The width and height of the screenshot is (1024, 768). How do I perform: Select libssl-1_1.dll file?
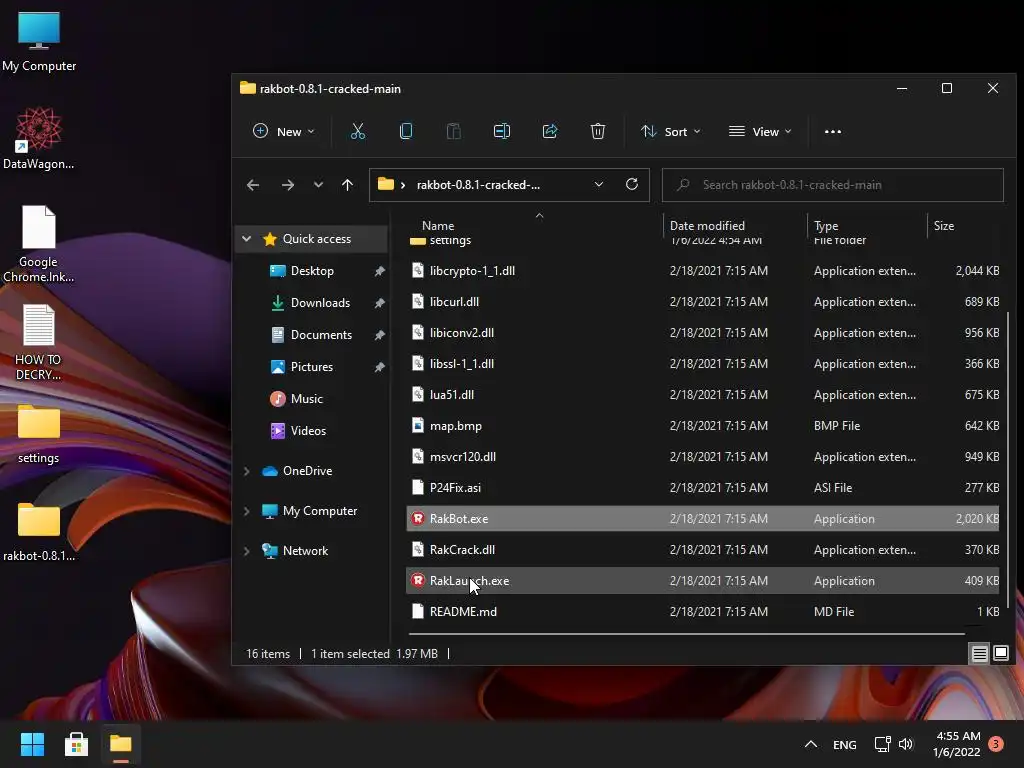(x=703, y=364)
